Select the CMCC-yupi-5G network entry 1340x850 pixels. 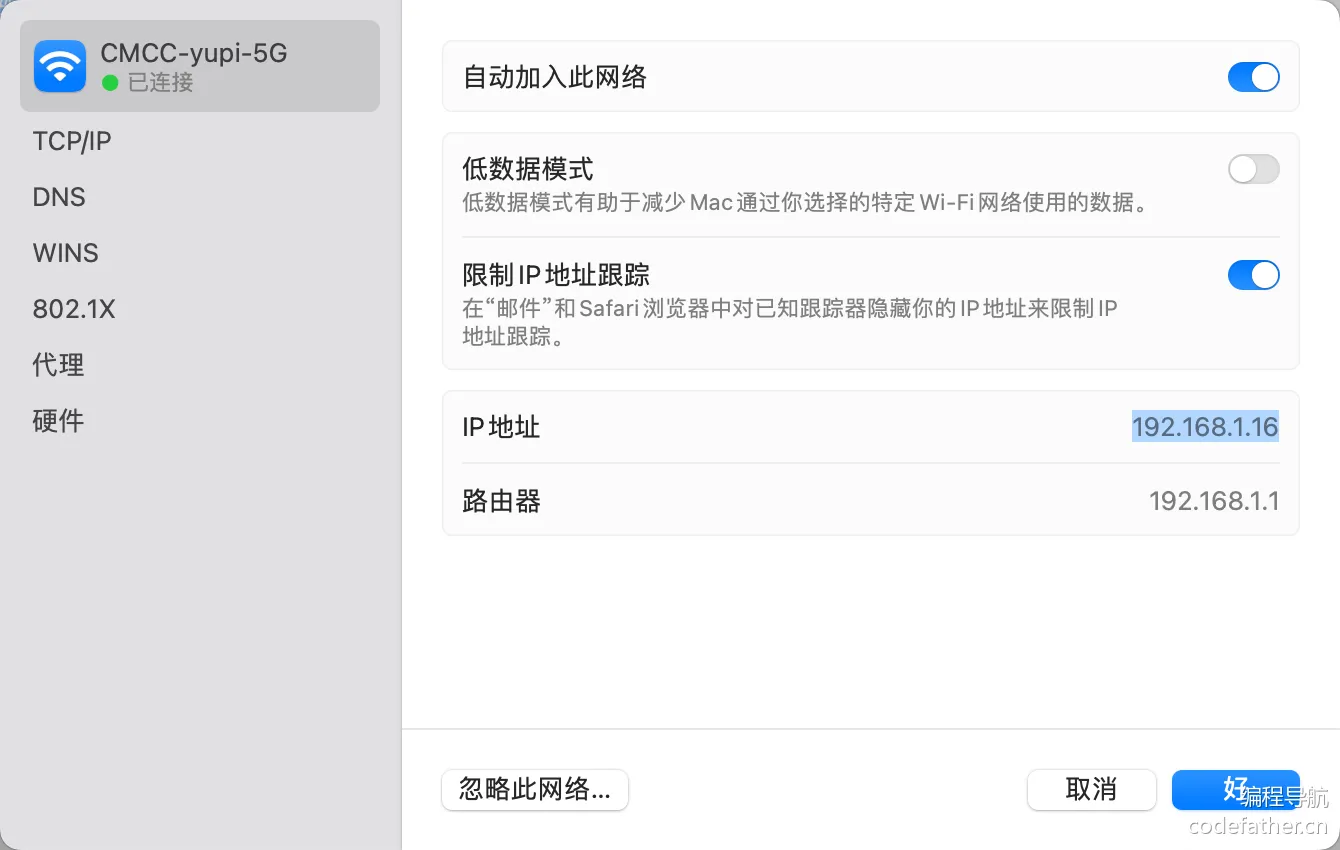pos(200,66)
